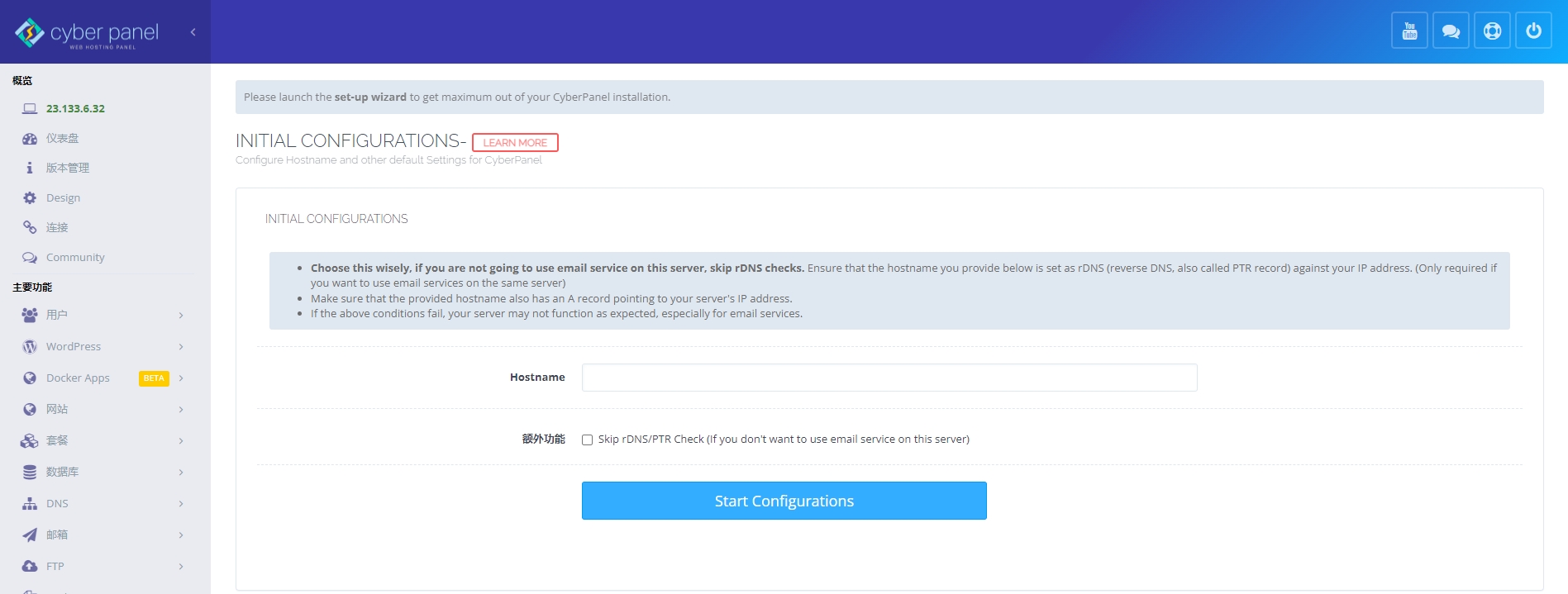Image resolution: width=1568 pixels, height=594 pixels.
Task: Click the paper plane icon for 邮箱
Action: (30, 535)
